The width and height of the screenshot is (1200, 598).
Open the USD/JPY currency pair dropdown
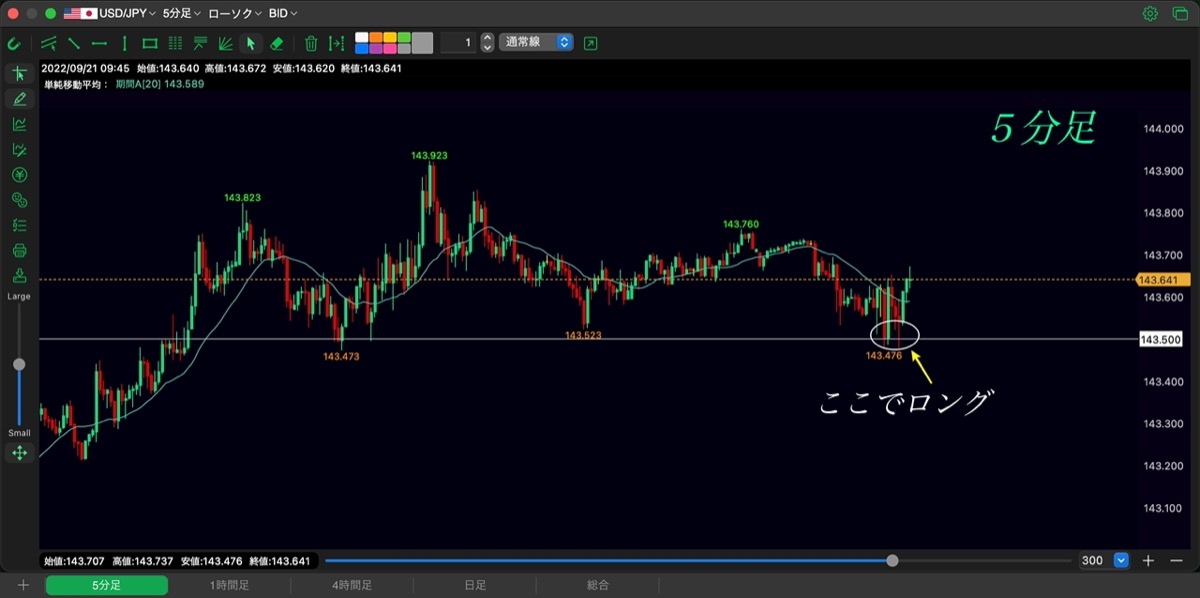110,14
